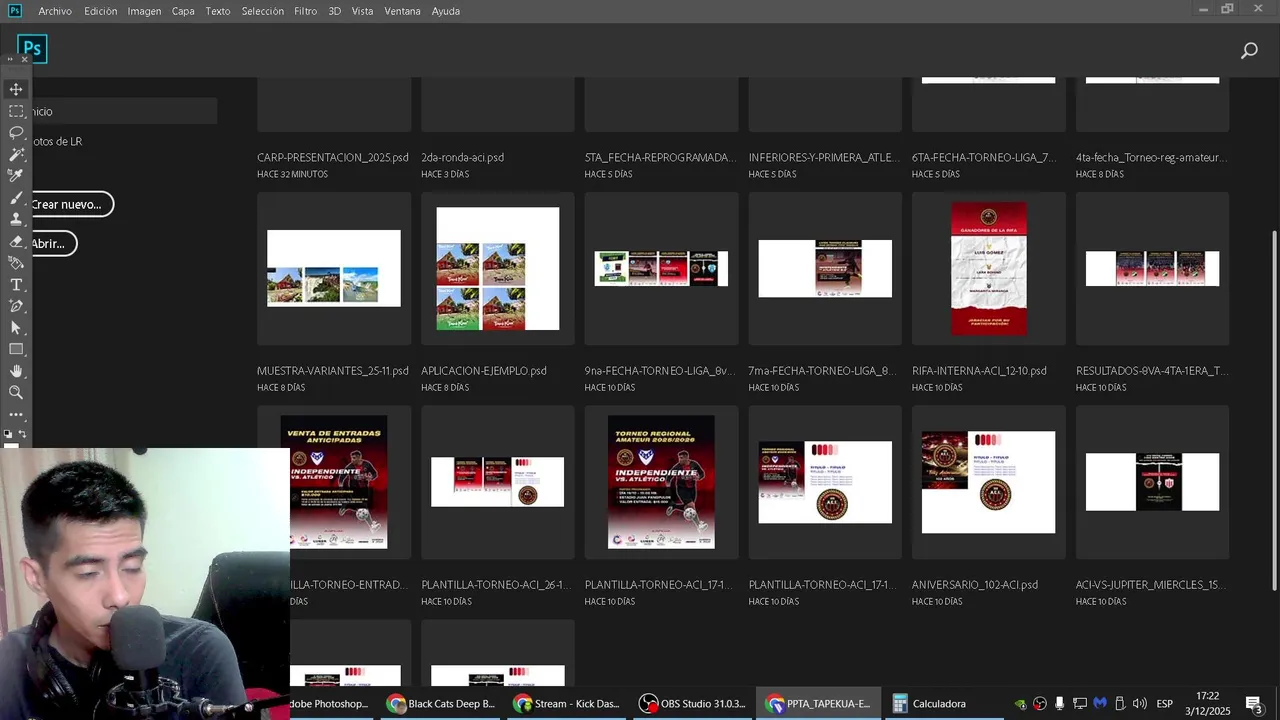Screen dimensions: 1280x720
Task: Select the Rectangle shape tool
Action: coord(16,349)
